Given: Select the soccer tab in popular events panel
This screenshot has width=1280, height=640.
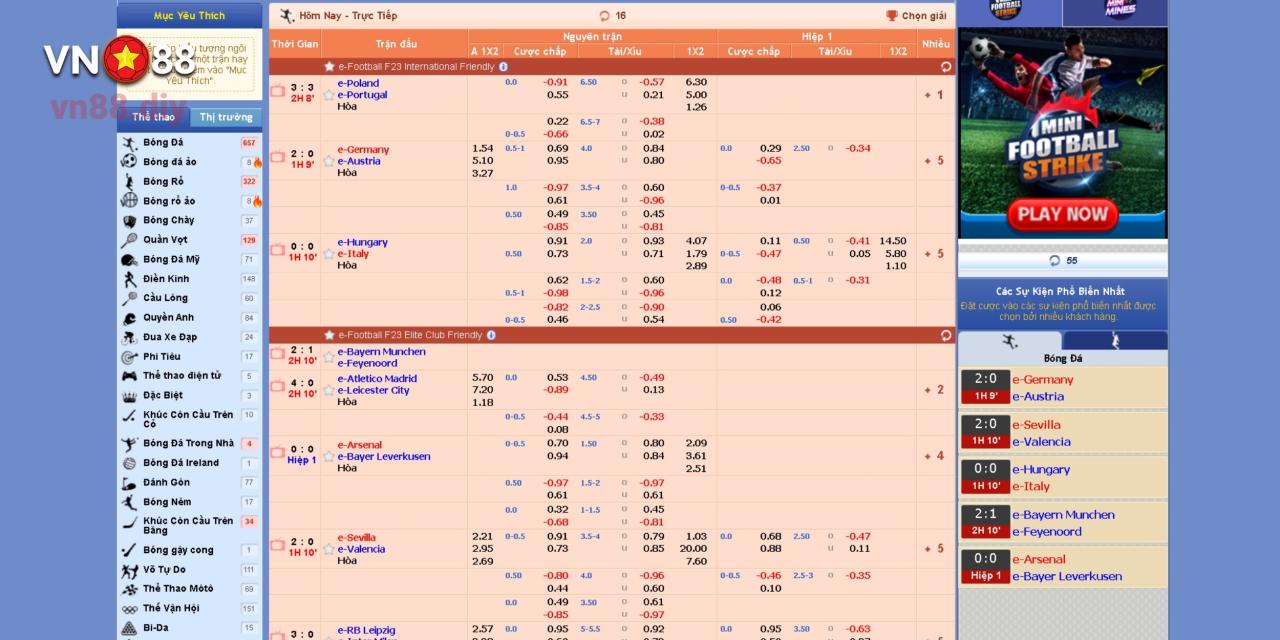Looking at the screenshot, I should [1009, 341].
